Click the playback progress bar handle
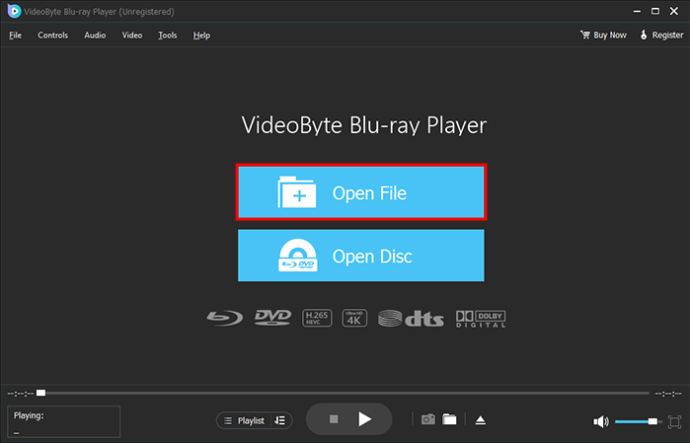690x443 pixels. [x=41, y=393]
